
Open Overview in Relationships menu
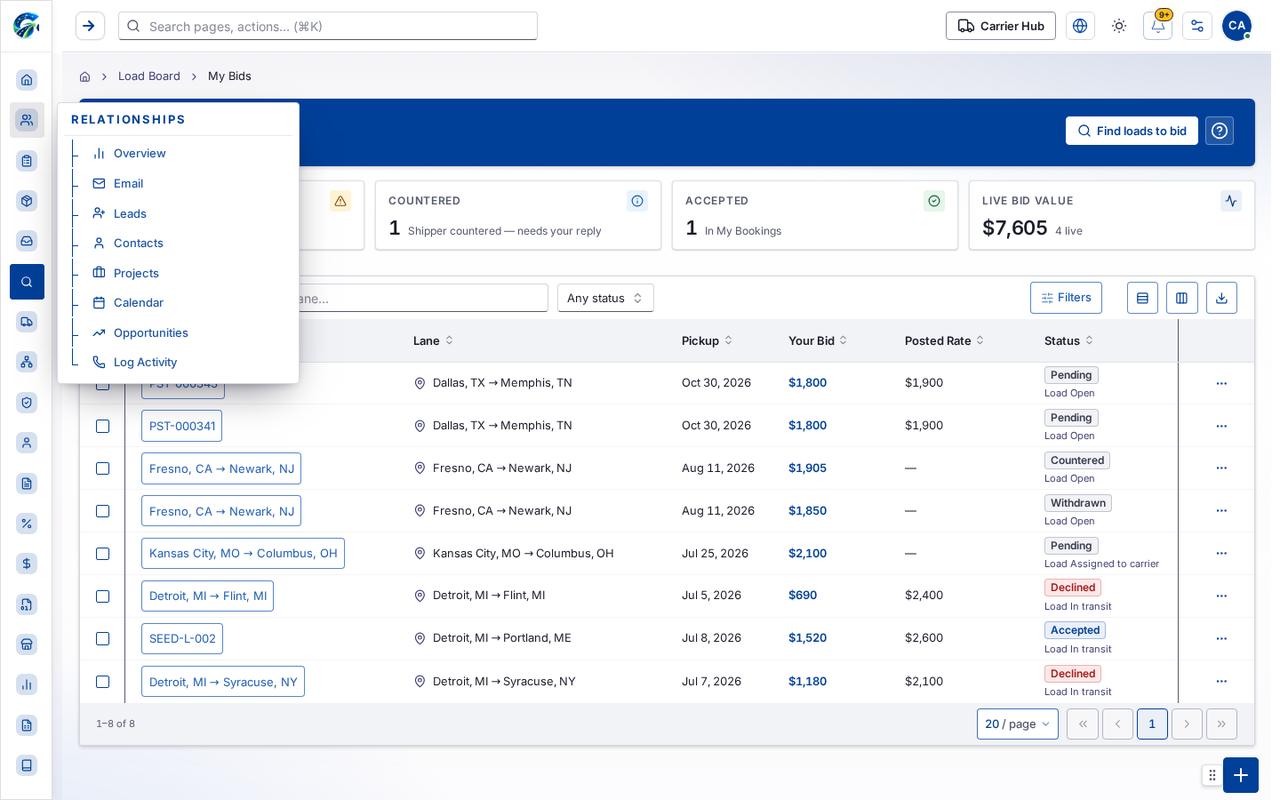point(139,153)
